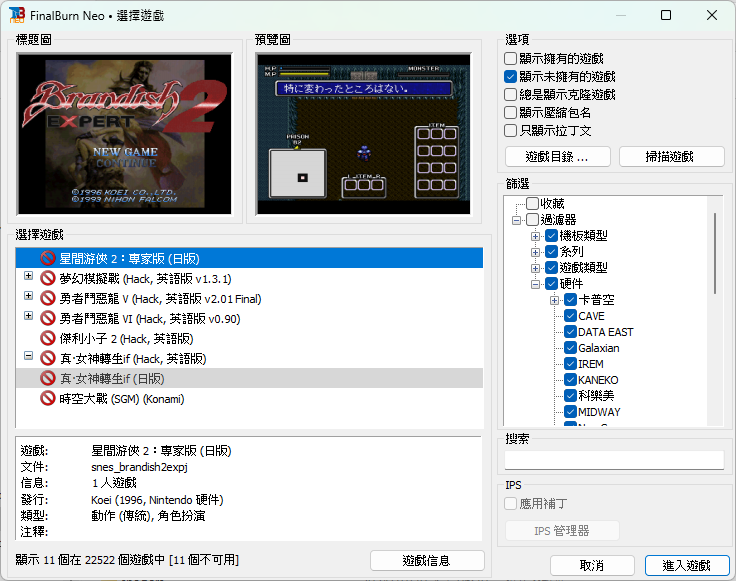
Task: Enable 顯示擁有的遊戲 checkbox
Action: point(510,59)
